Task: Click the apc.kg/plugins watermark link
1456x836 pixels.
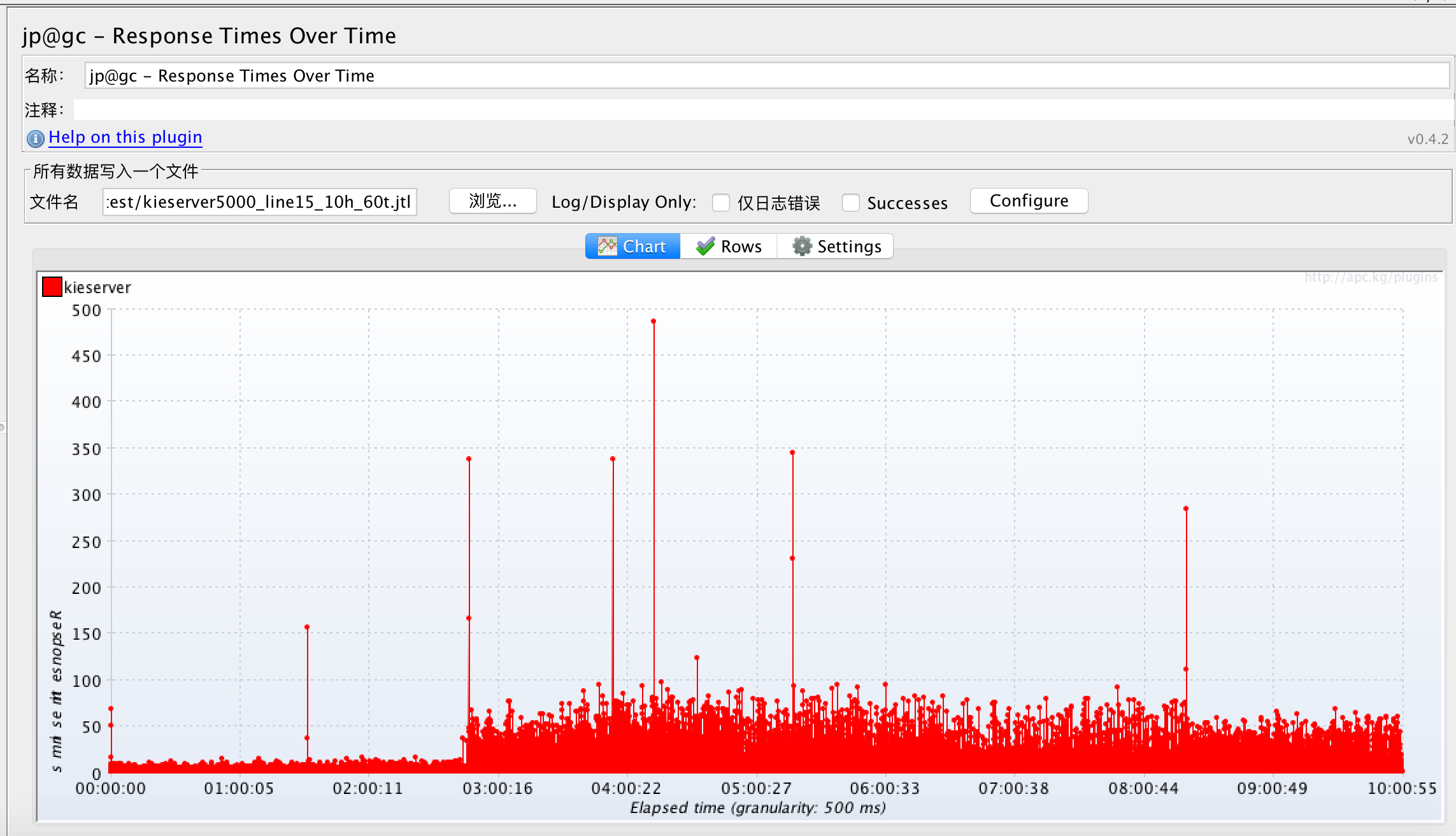Action: point(1371,277)
